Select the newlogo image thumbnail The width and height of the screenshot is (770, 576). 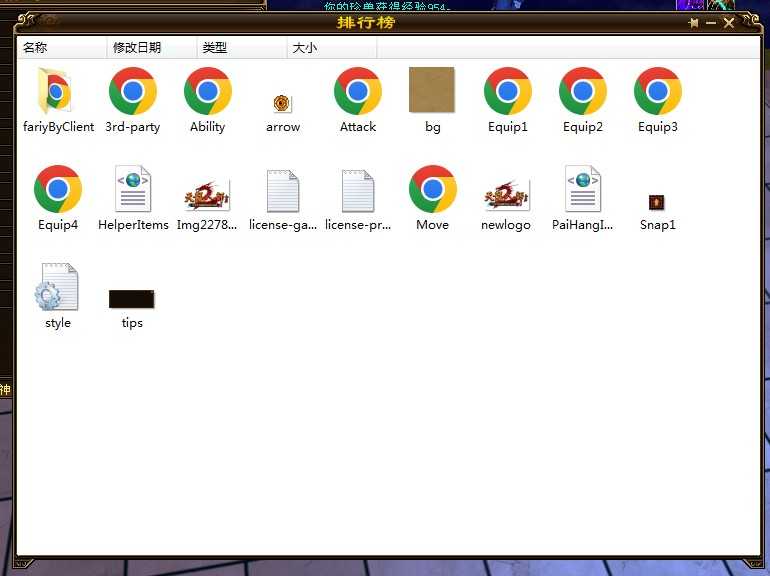coord(506,195)
